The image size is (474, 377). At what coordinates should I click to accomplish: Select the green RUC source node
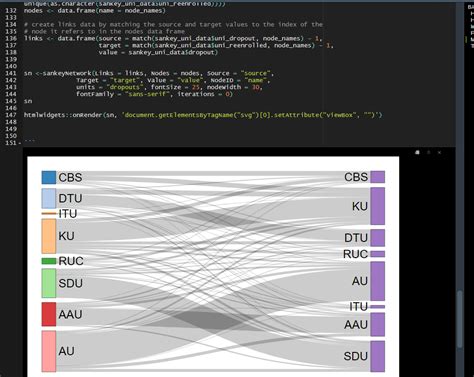point(49,261)
